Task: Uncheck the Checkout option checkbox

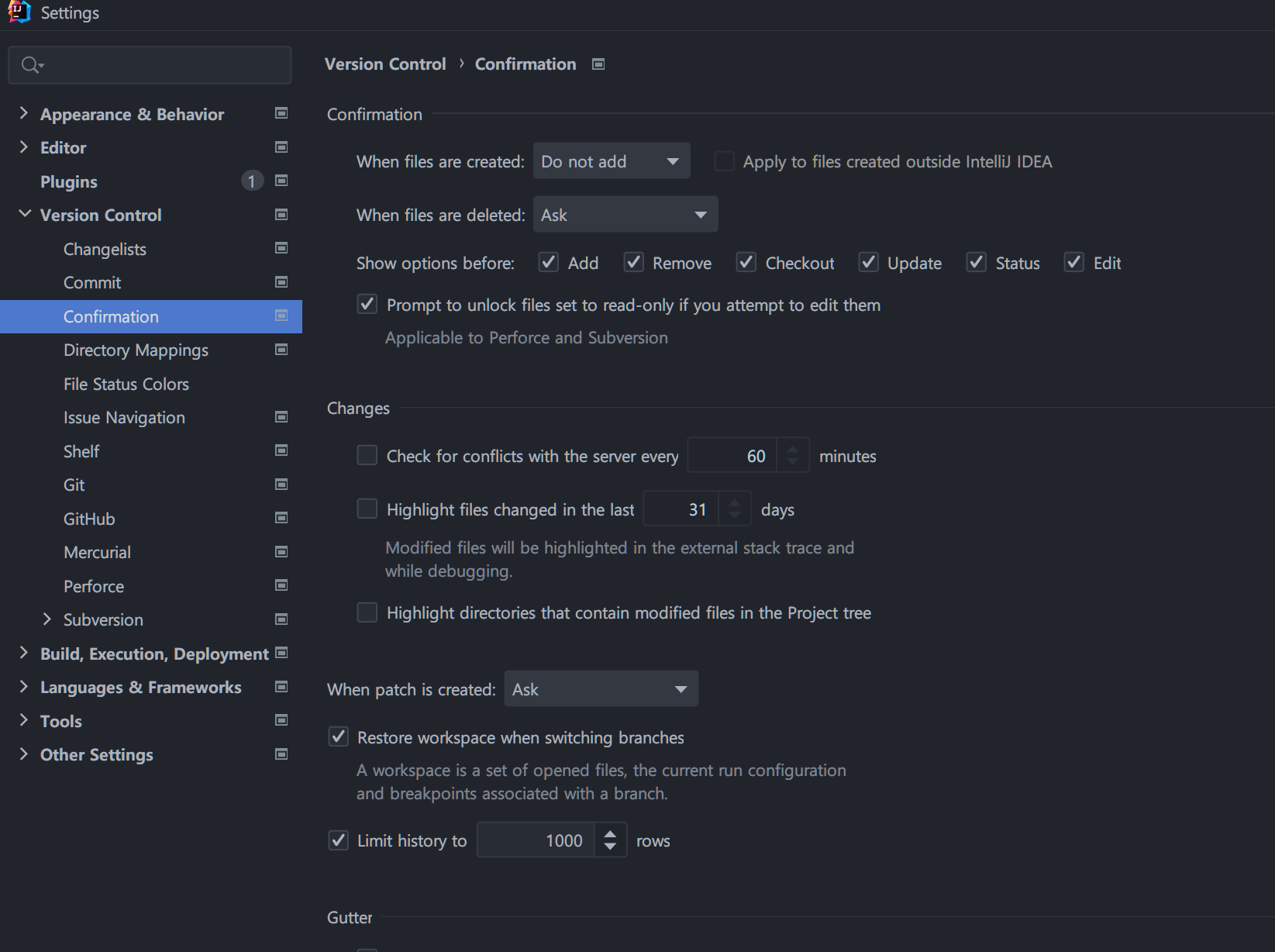Action: coord(746,263)
